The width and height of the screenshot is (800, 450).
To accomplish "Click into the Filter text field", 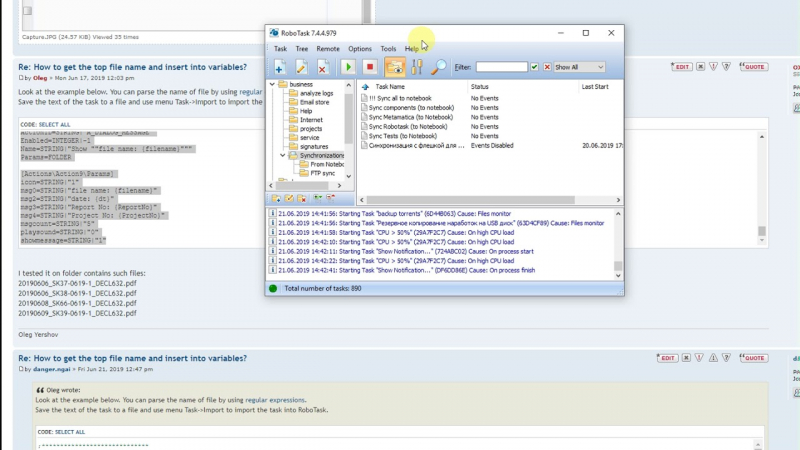I will click(501, 67).
